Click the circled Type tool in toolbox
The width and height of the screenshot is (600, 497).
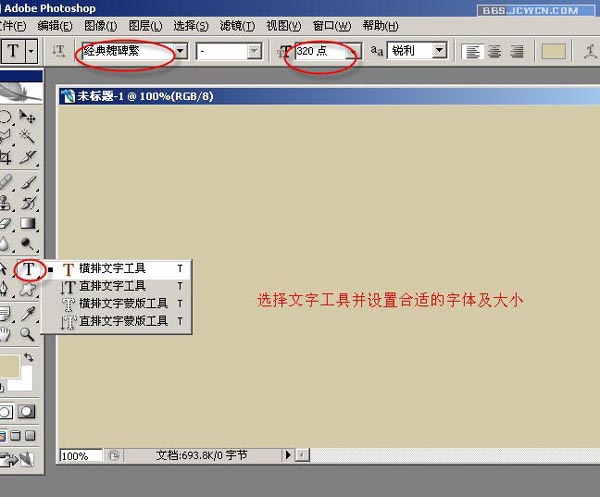(x=29, y=268)
